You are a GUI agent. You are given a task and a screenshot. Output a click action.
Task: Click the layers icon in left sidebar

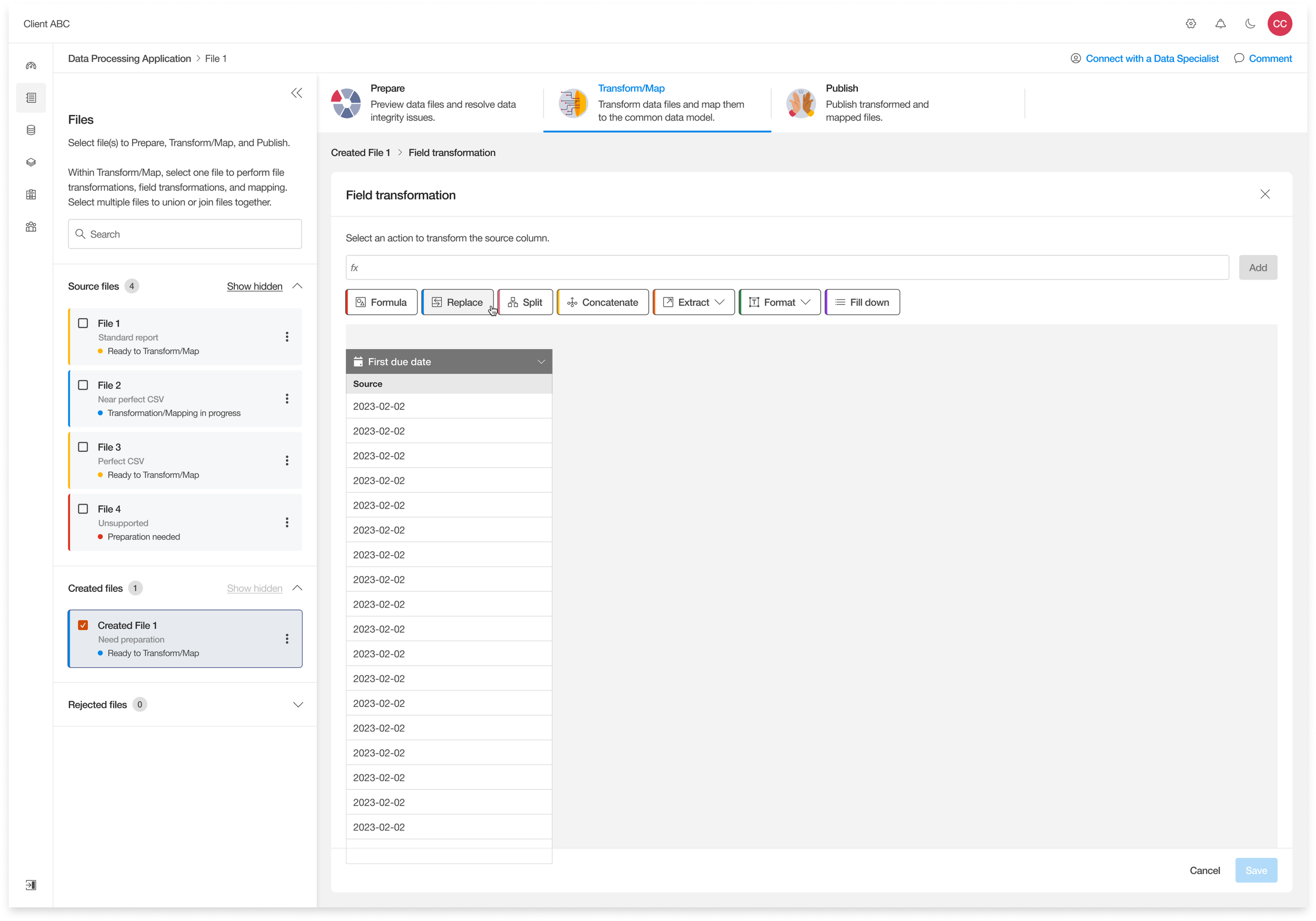pos(31,162)
